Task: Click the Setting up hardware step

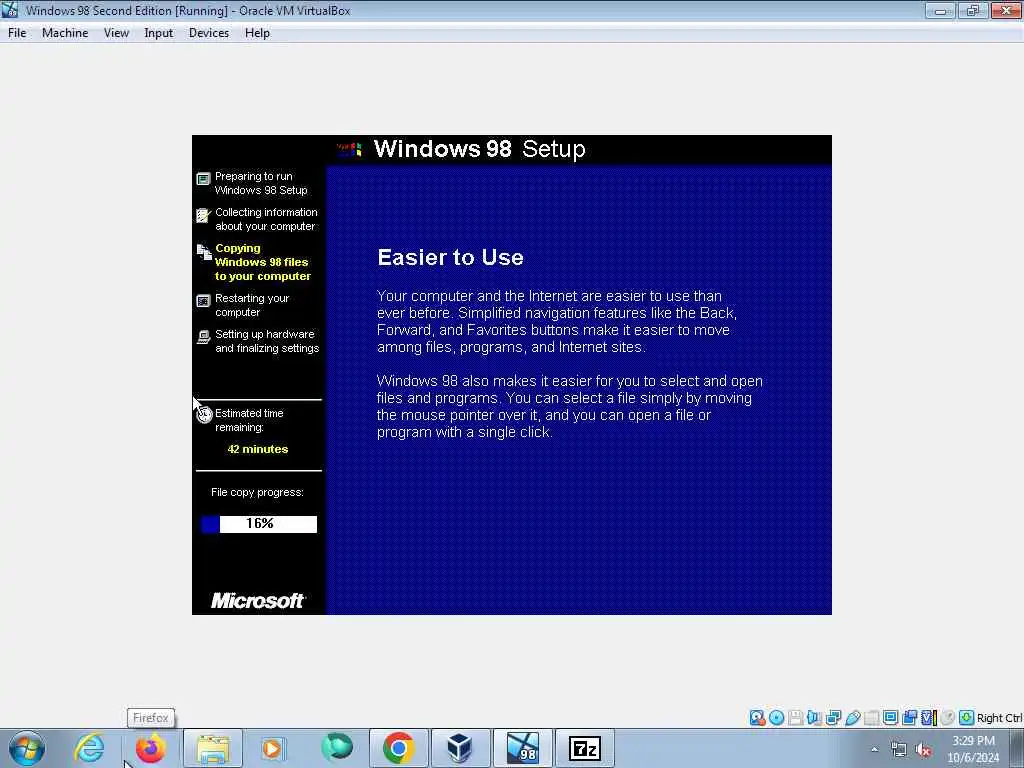Action: point(267,341)
